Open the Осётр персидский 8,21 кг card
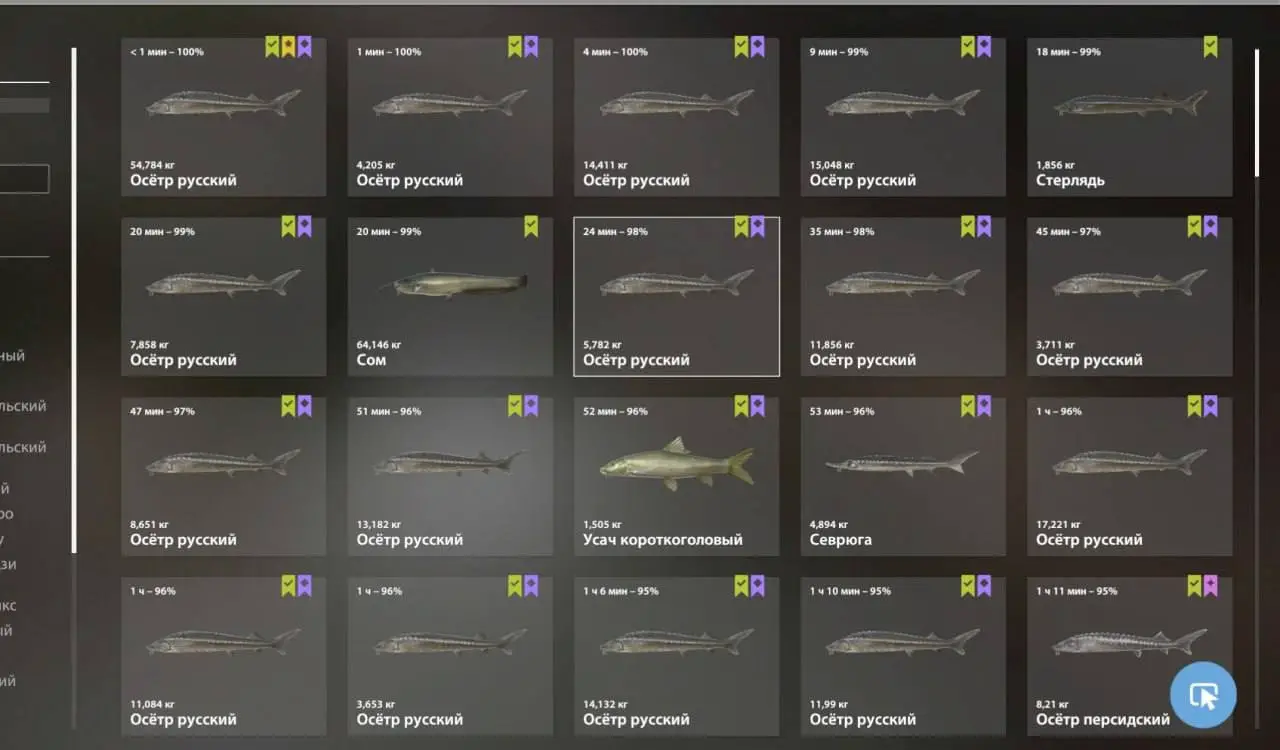Viewport: 1280px width, 750px height. (x=1130, y=656)
